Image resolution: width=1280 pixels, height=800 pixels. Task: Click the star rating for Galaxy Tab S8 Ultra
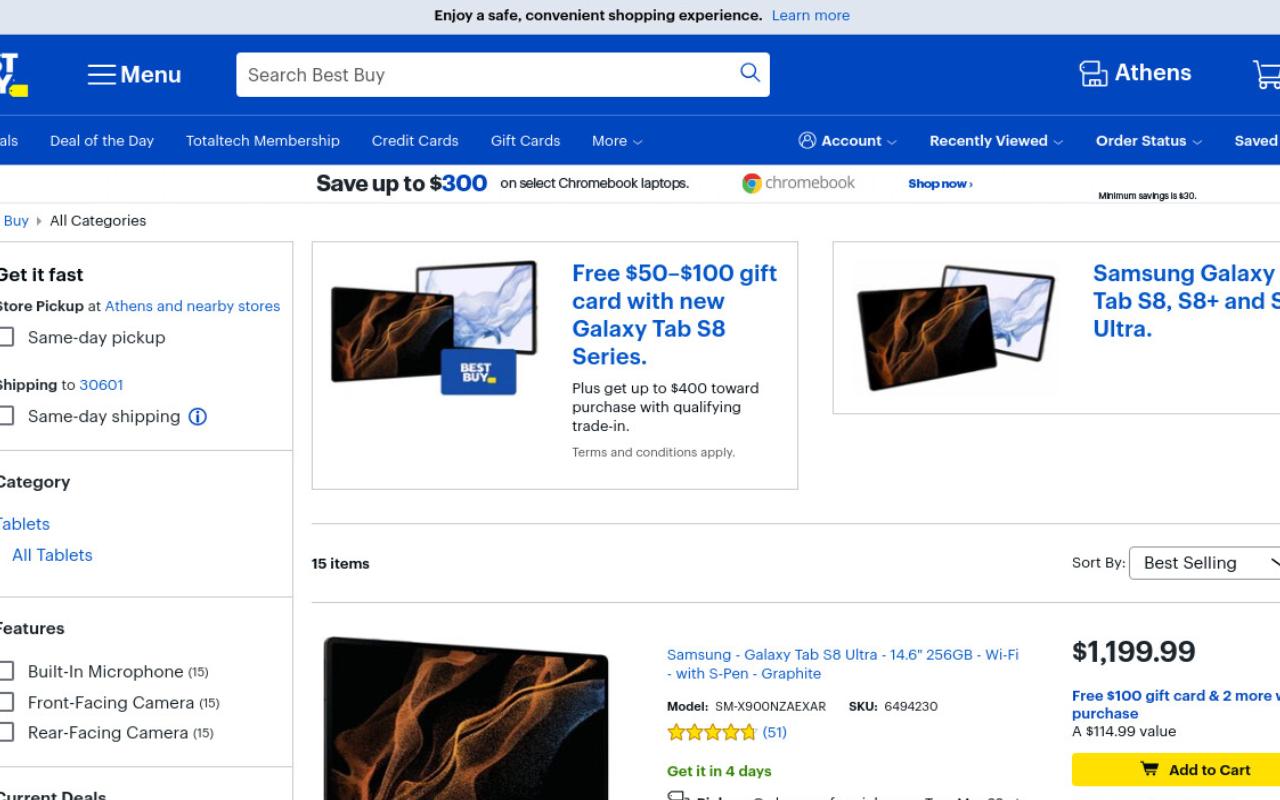pyautogui.click(x=712, y=733)
